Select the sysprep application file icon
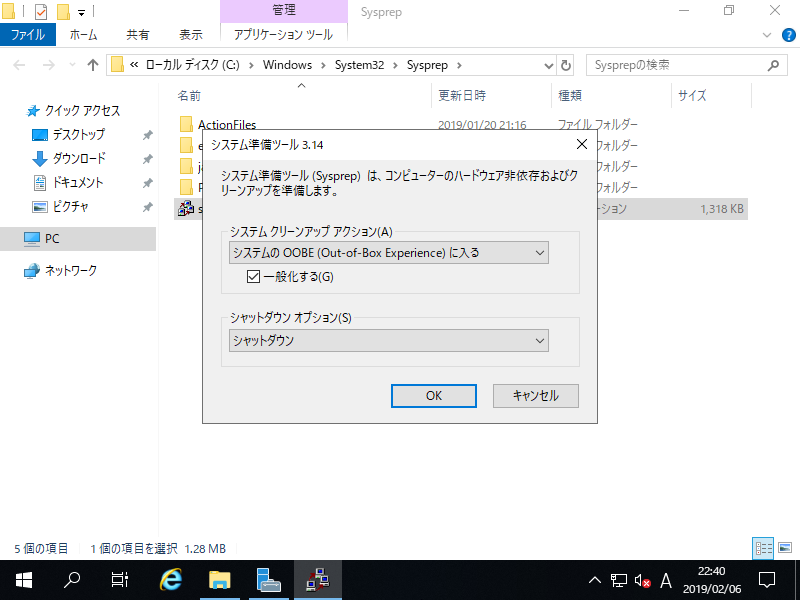The width and height of the screenshot is (800, 600). click(x=186, y=208)
